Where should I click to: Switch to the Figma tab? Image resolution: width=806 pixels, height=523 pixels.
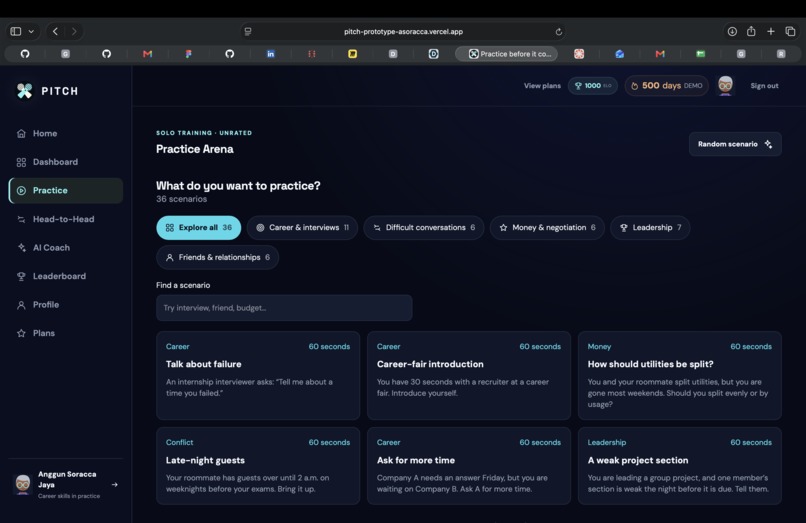tap(189, 53)
